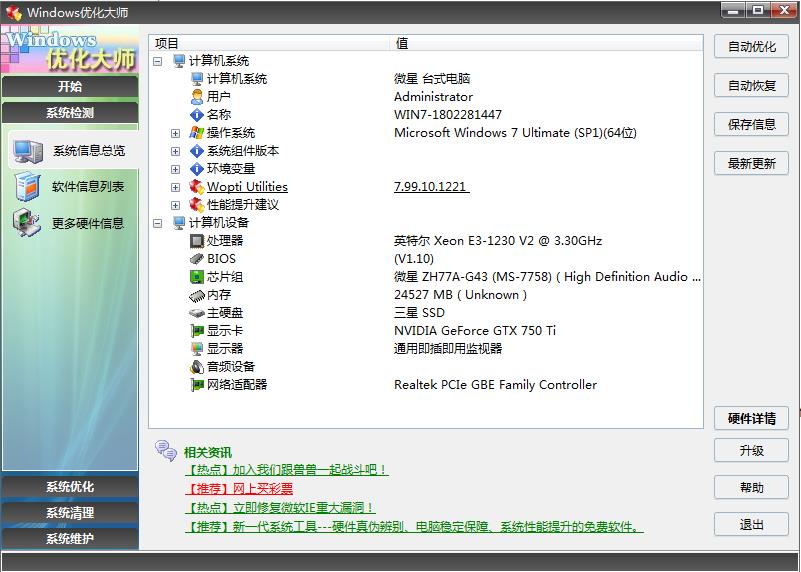Viewport: 801px width, 572px height.
Task: Click the 网络适配器 icon
Action: [x=197, y=385]
